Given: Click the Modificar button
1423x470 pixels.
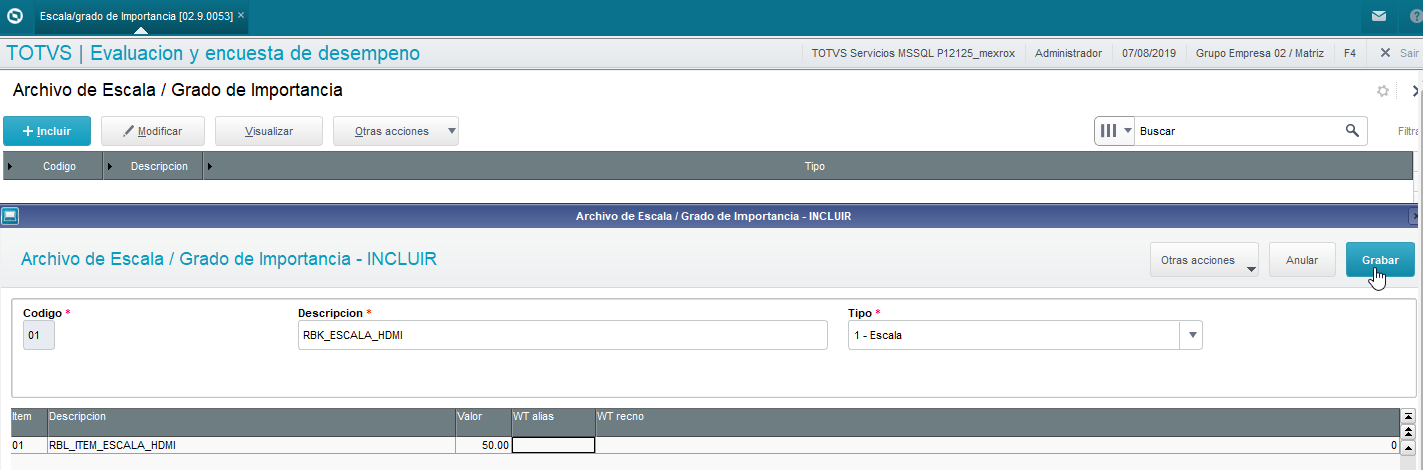Looking at the screenshot, I should point(153,131).
